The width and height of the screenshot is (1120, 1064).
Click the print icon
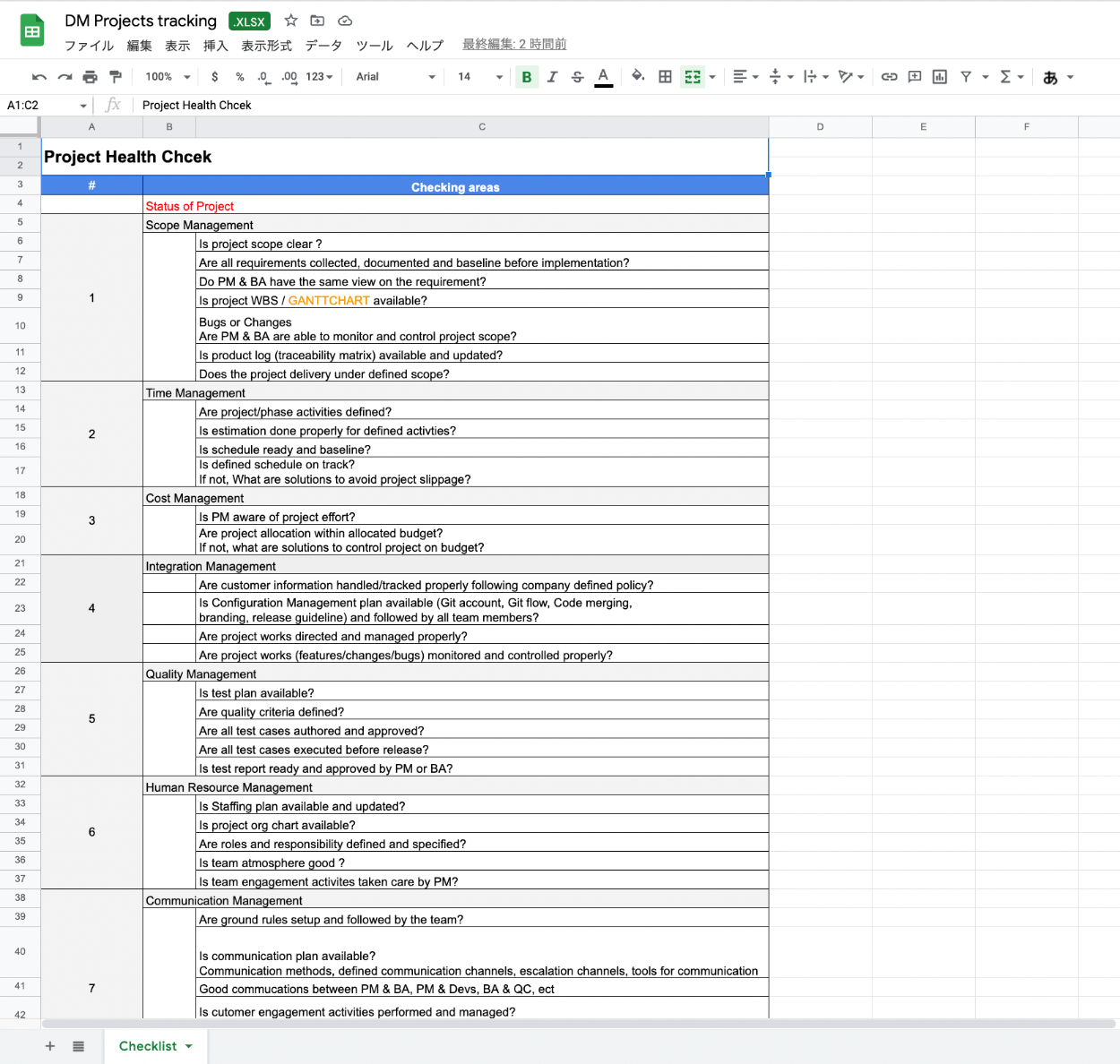tap(90, 77)
